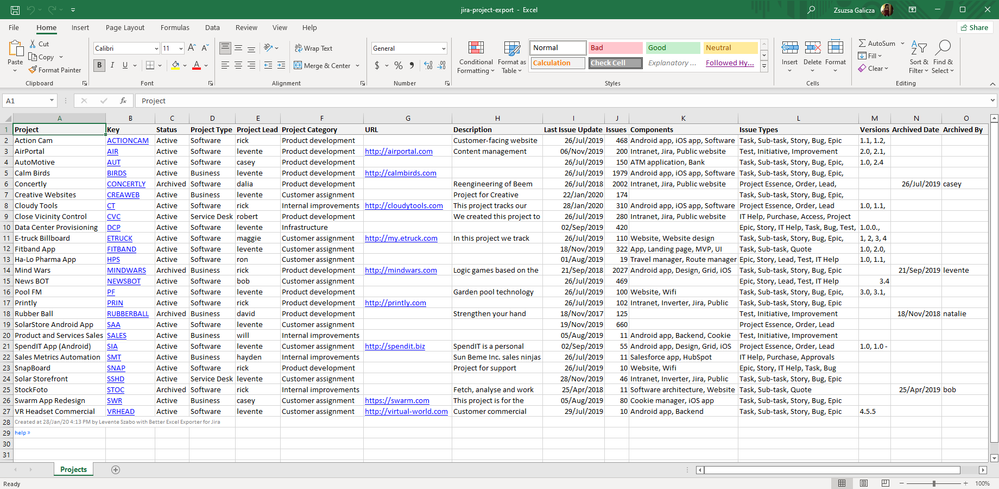Viewport: 999px width, 489px height.
Task: Switch to the Formulas ribbon tab
Action: coord(174,28)
